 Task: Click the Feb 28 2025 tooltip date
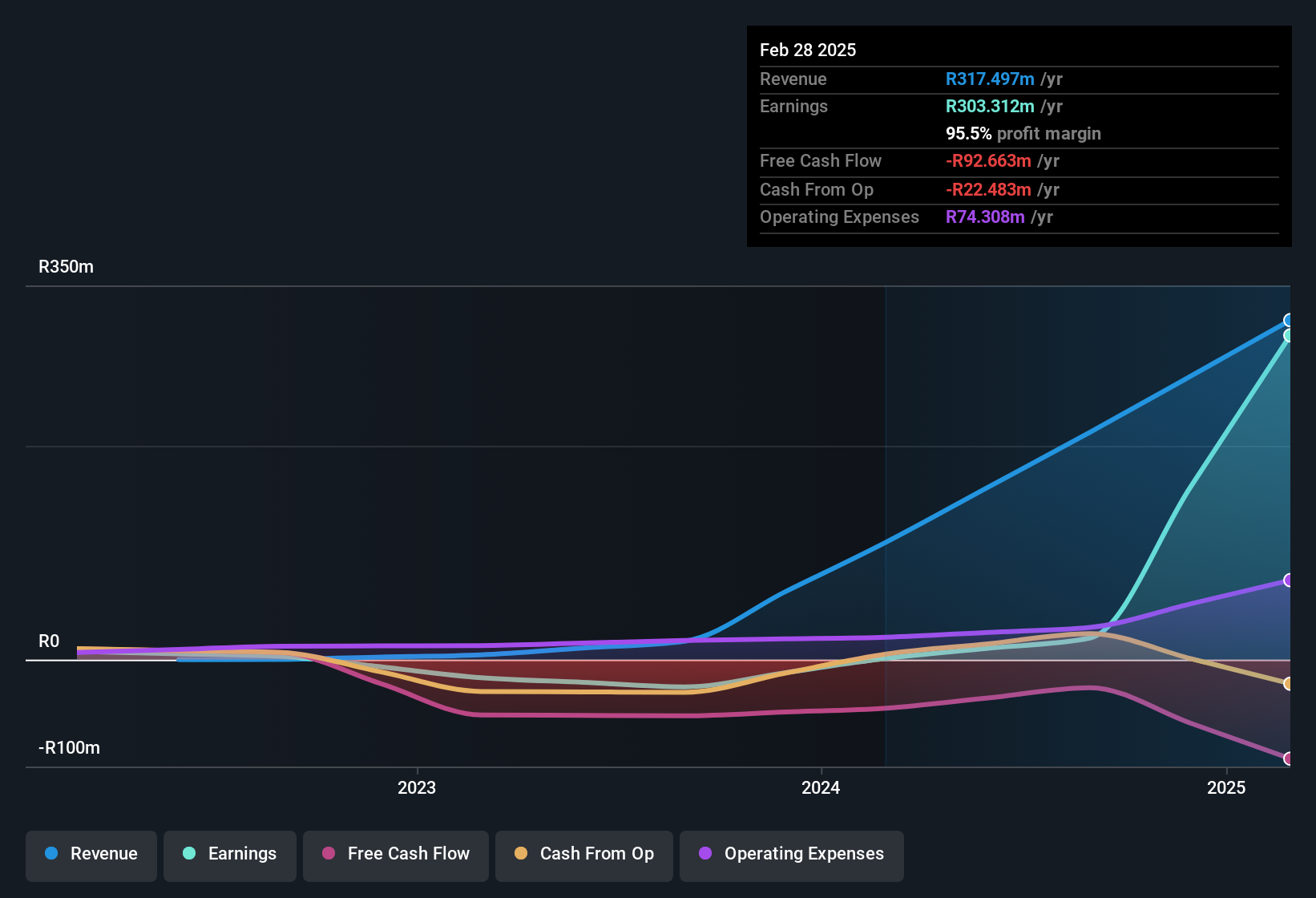[808, 50]
